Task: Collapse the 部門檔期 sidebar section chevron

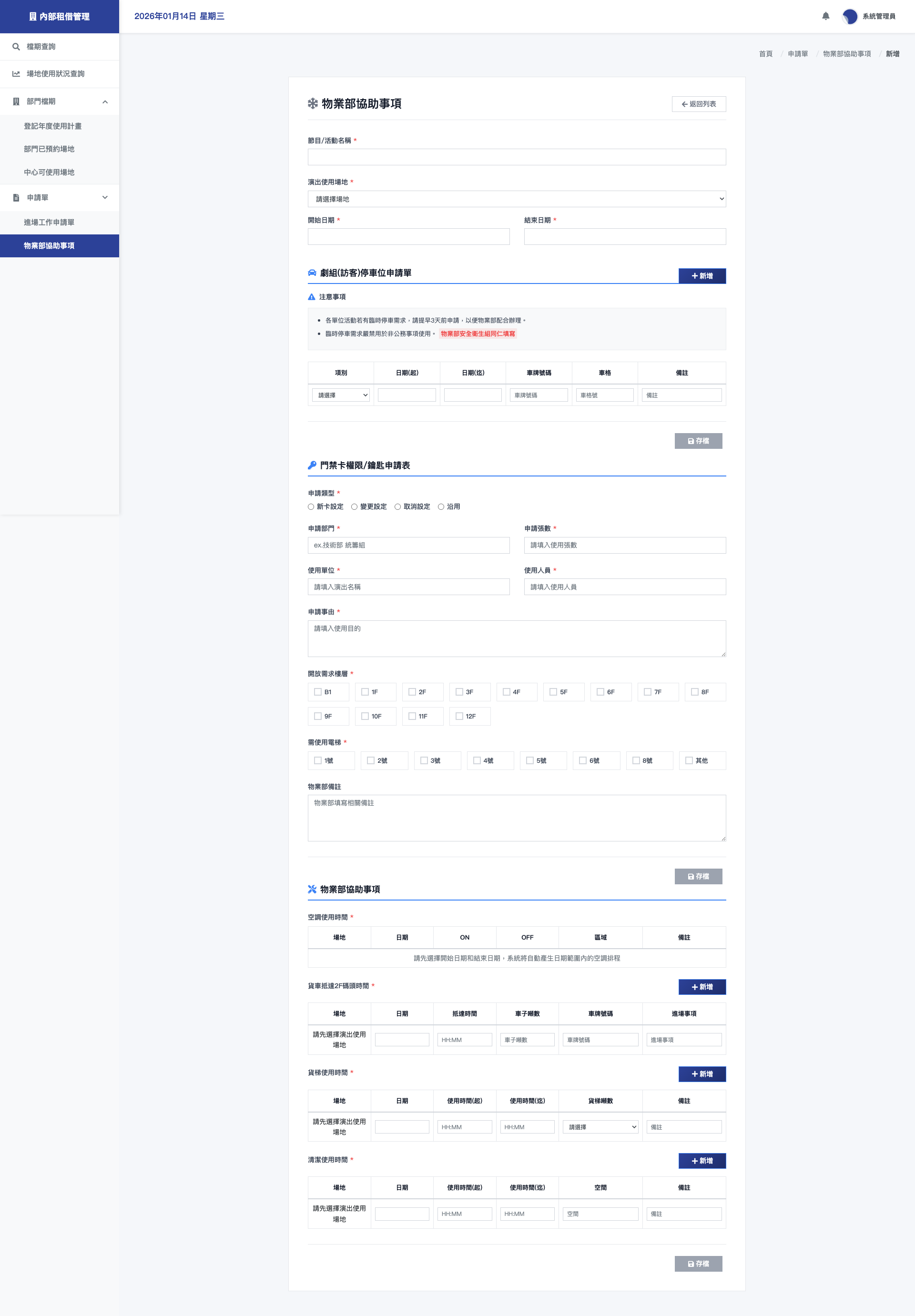Action: (105, 102)
